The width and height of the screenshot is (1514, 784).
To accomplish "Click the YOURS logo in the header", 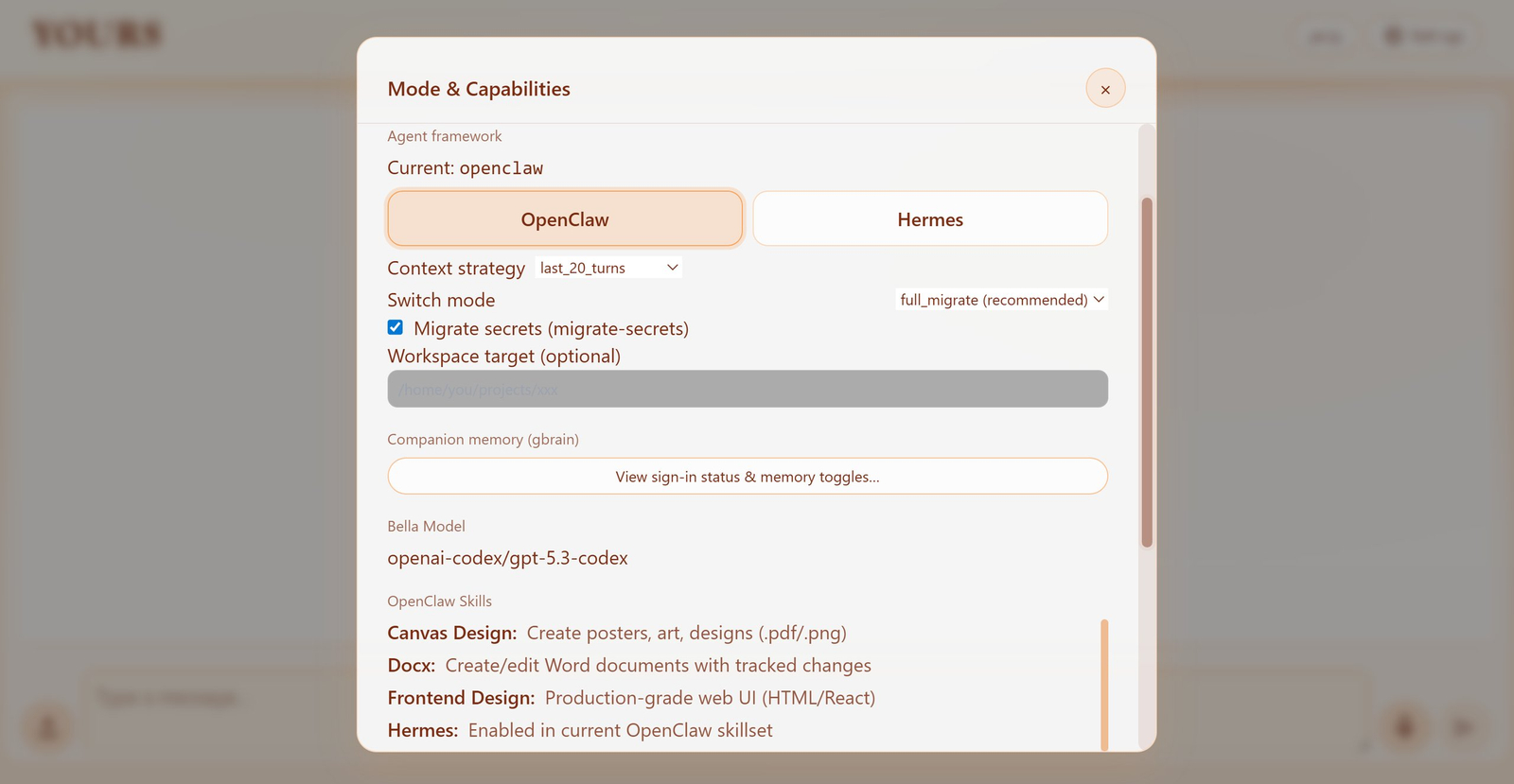I will pos(97,36).
